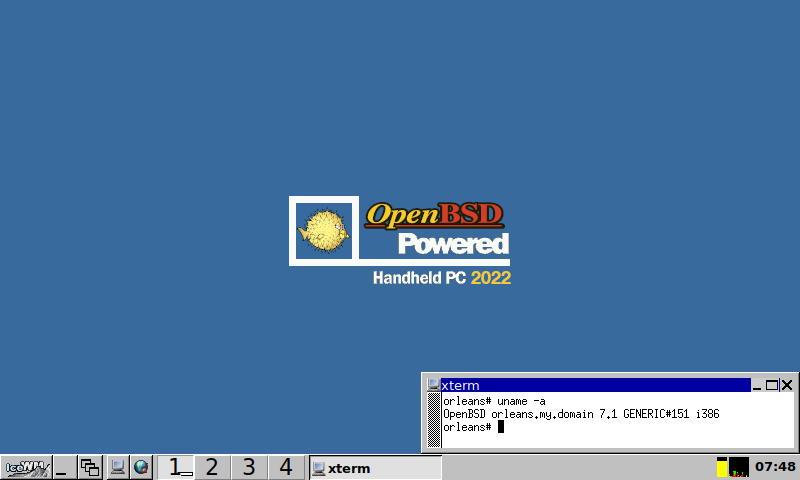Click the show desktop button in taskbar
800x480 pixels.
click(x=64, y=467)
